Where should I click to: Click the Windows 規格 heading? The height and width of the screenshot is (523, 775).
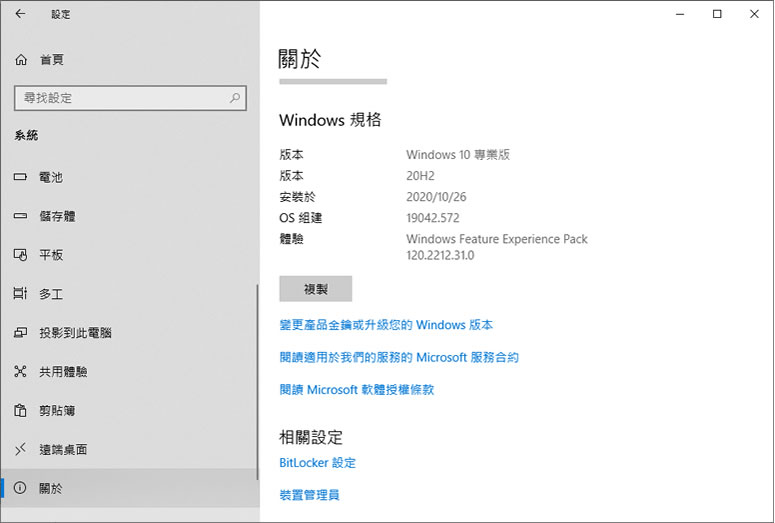point(330,120)
